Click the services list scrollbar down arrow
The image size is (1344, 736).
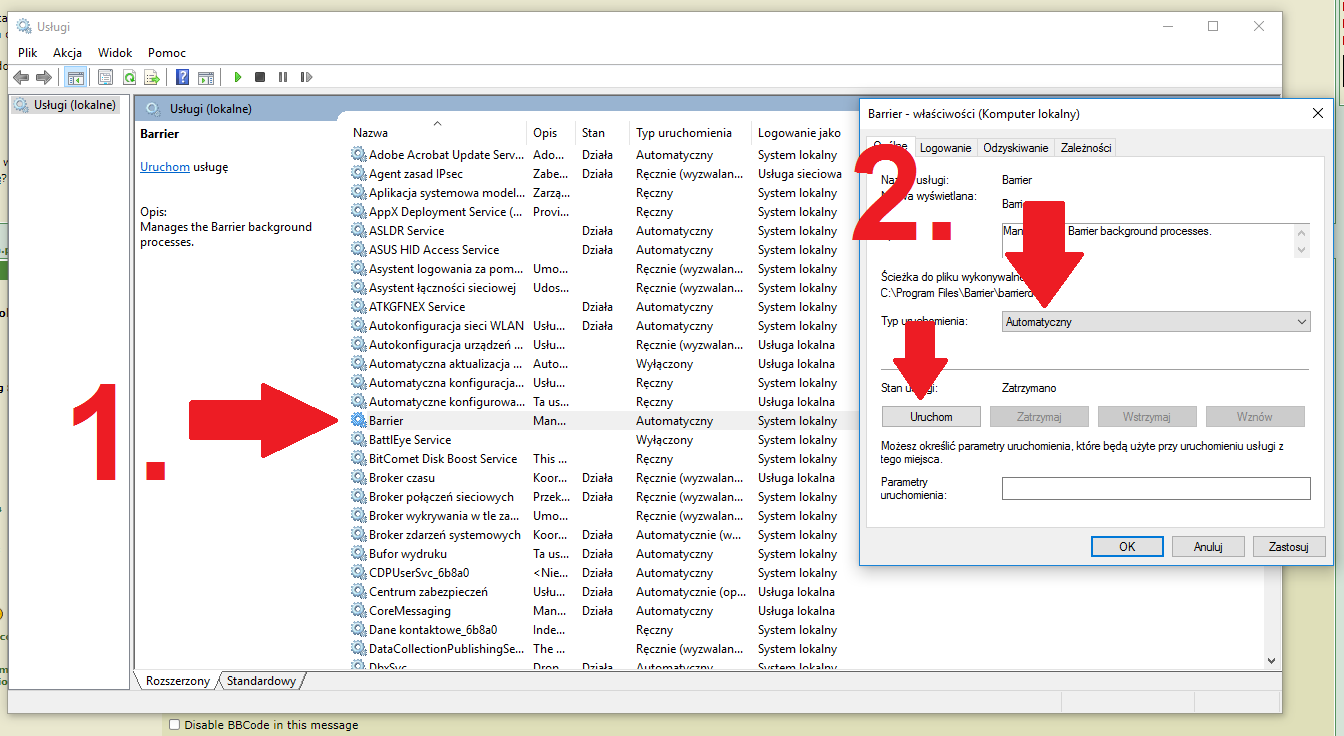[x=1272, y=661]
